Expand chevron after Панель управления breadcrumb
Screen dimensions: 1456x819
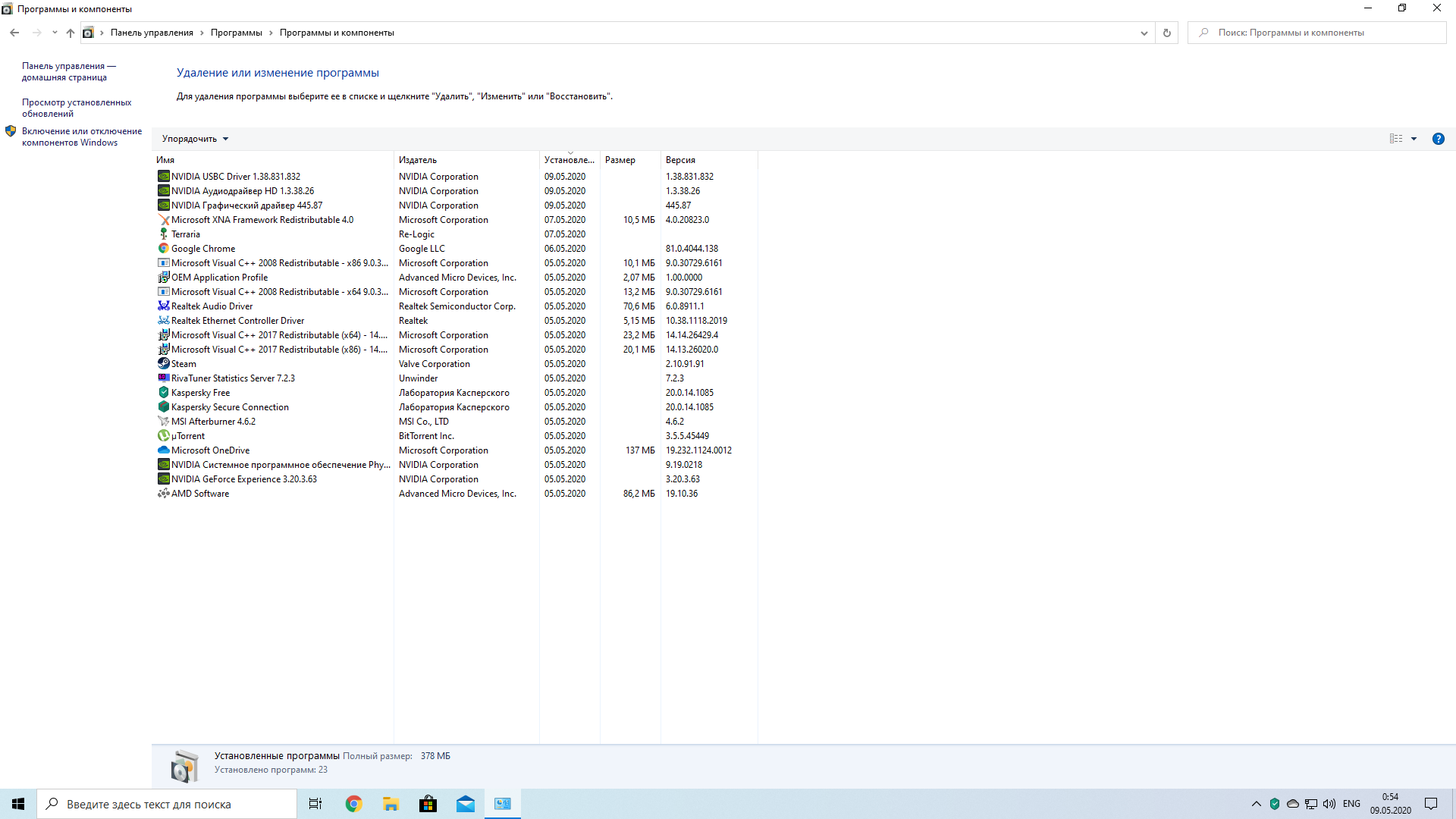coord(202,33)
